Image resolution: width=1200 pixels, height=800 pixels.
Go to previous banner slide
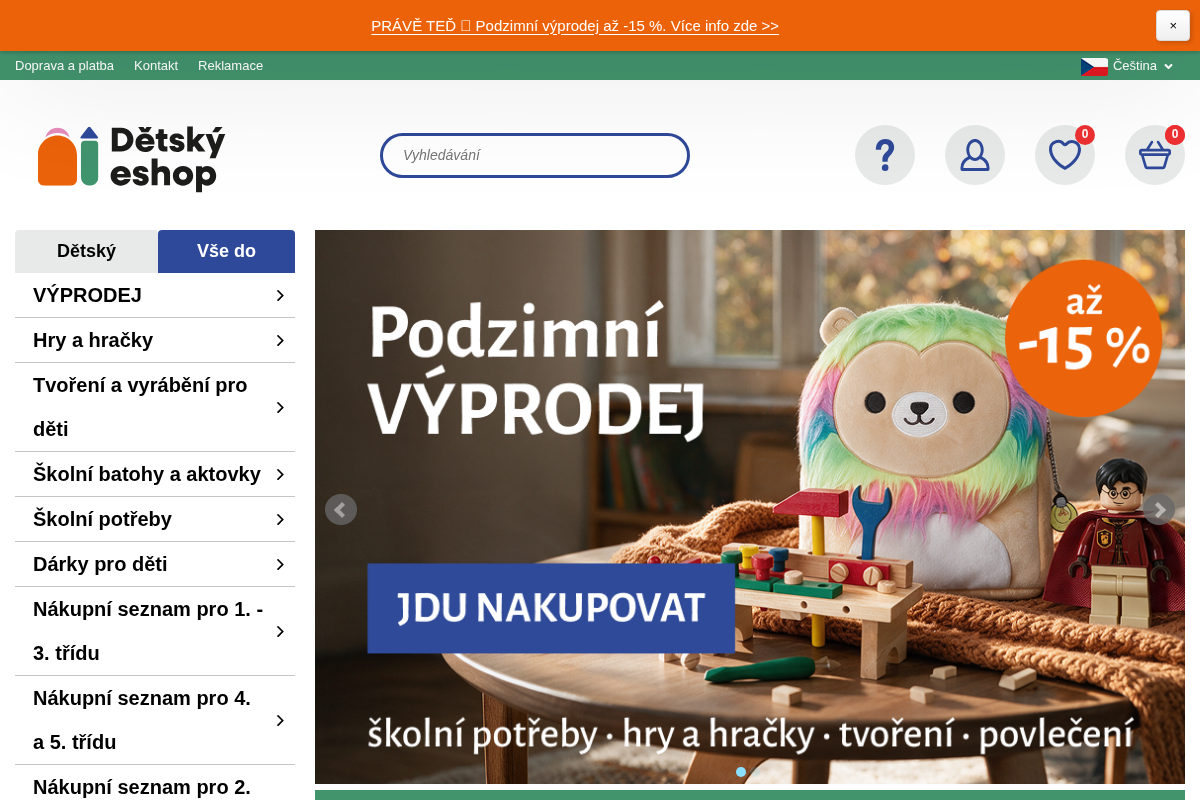(341, 510)
